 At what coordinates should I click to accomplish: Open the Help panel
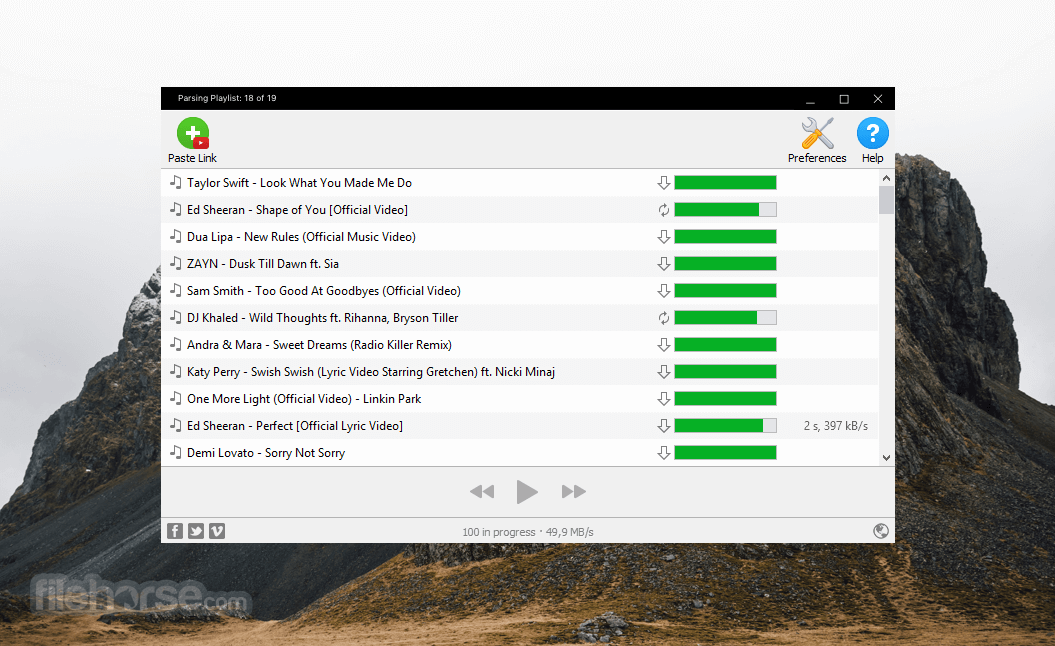tap(872, 134)
